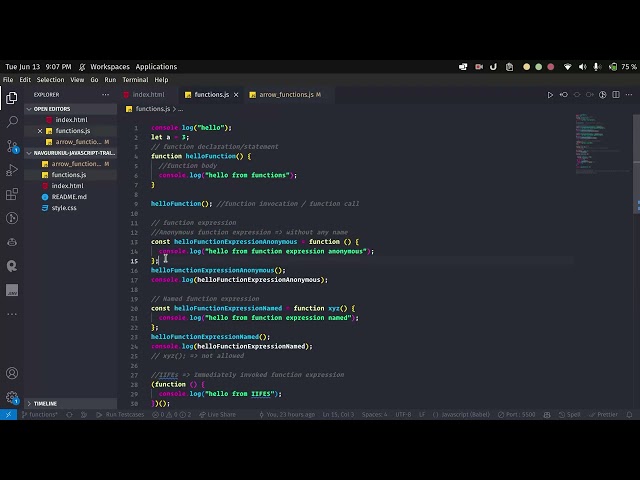Split the editor to the right

click(x=616, y=95)
